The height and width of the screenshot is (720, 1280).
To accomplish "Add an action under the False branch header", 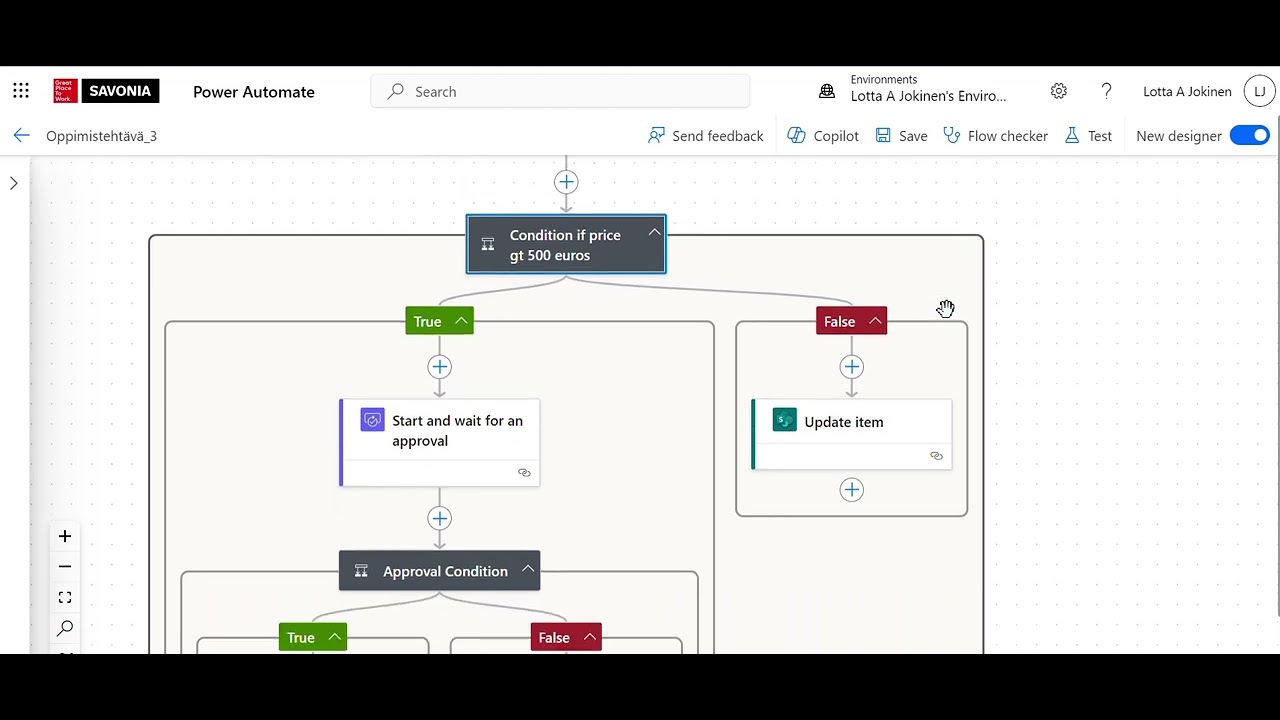I will (x=851, y=367).
